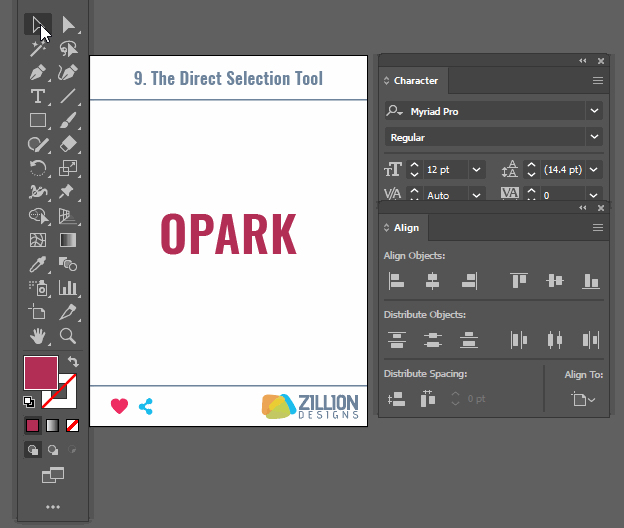Click the Character panel tab
The width and height of the screenshot is (624, 528).
(415, 81)
